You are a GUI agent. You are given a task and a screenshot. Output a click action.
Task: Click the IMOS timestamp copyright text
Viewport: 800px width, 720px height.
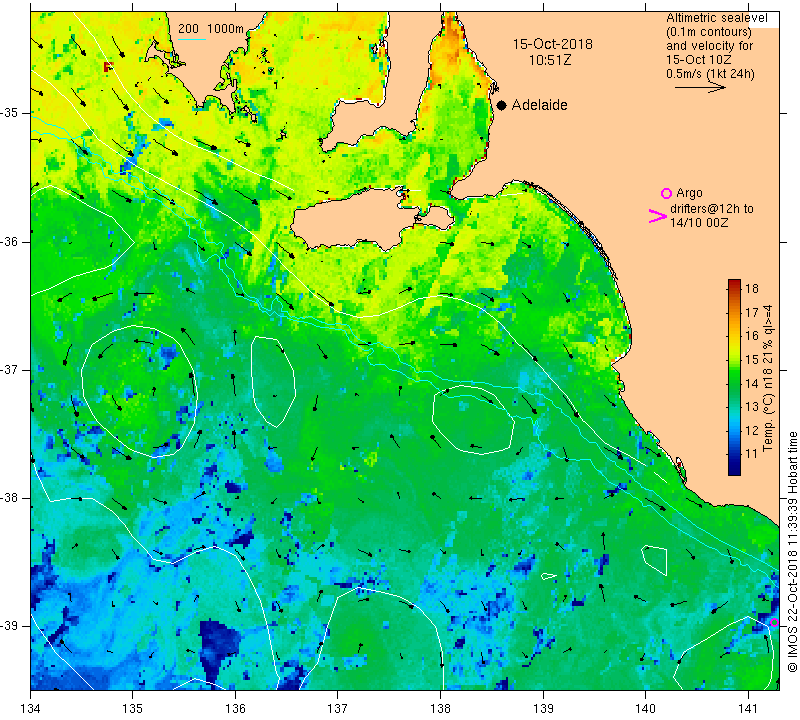pyautogui.click(x=792, y=552)
